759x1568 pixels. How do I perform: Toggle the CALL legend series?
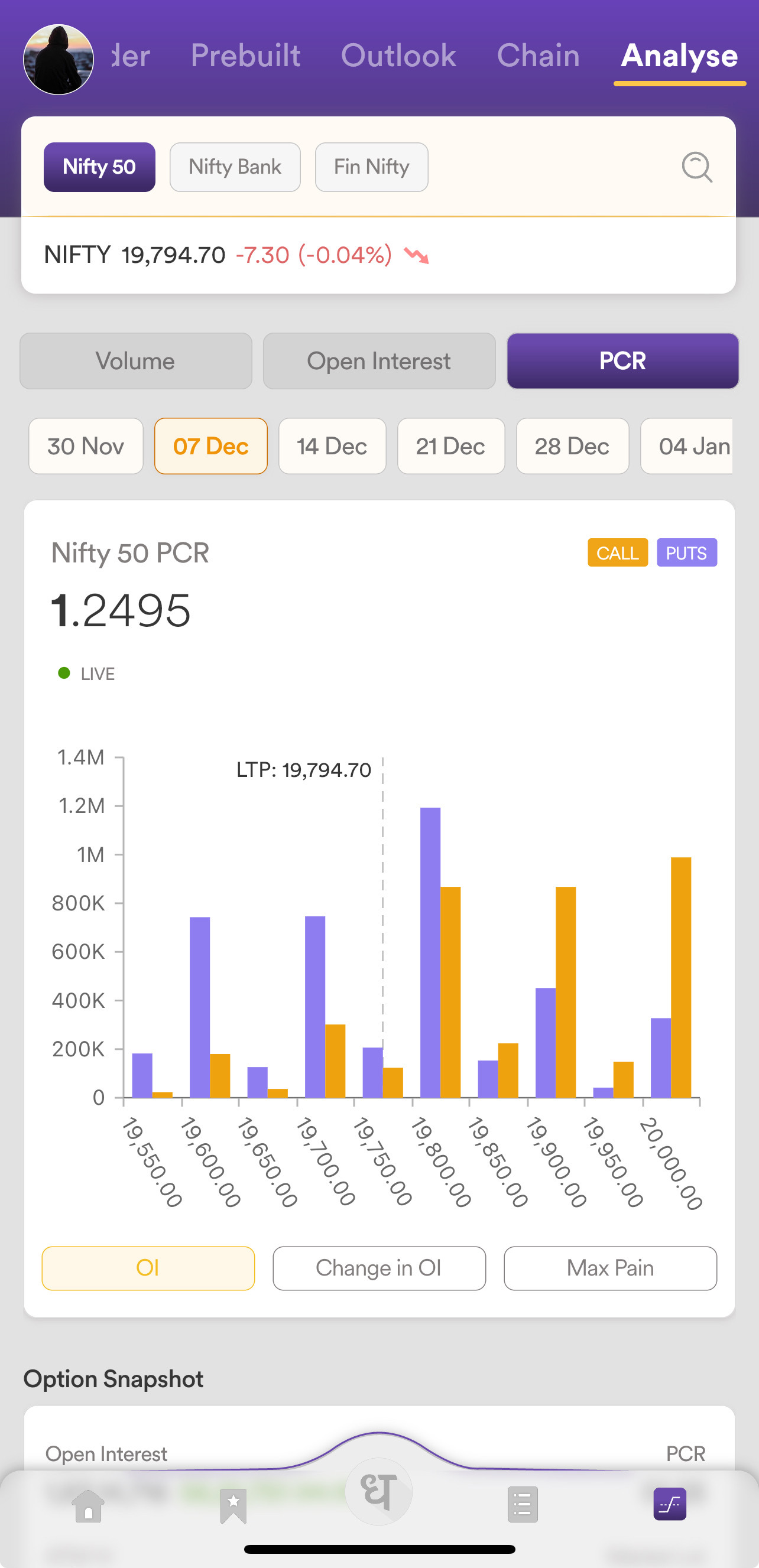click(x=618, y=552)
